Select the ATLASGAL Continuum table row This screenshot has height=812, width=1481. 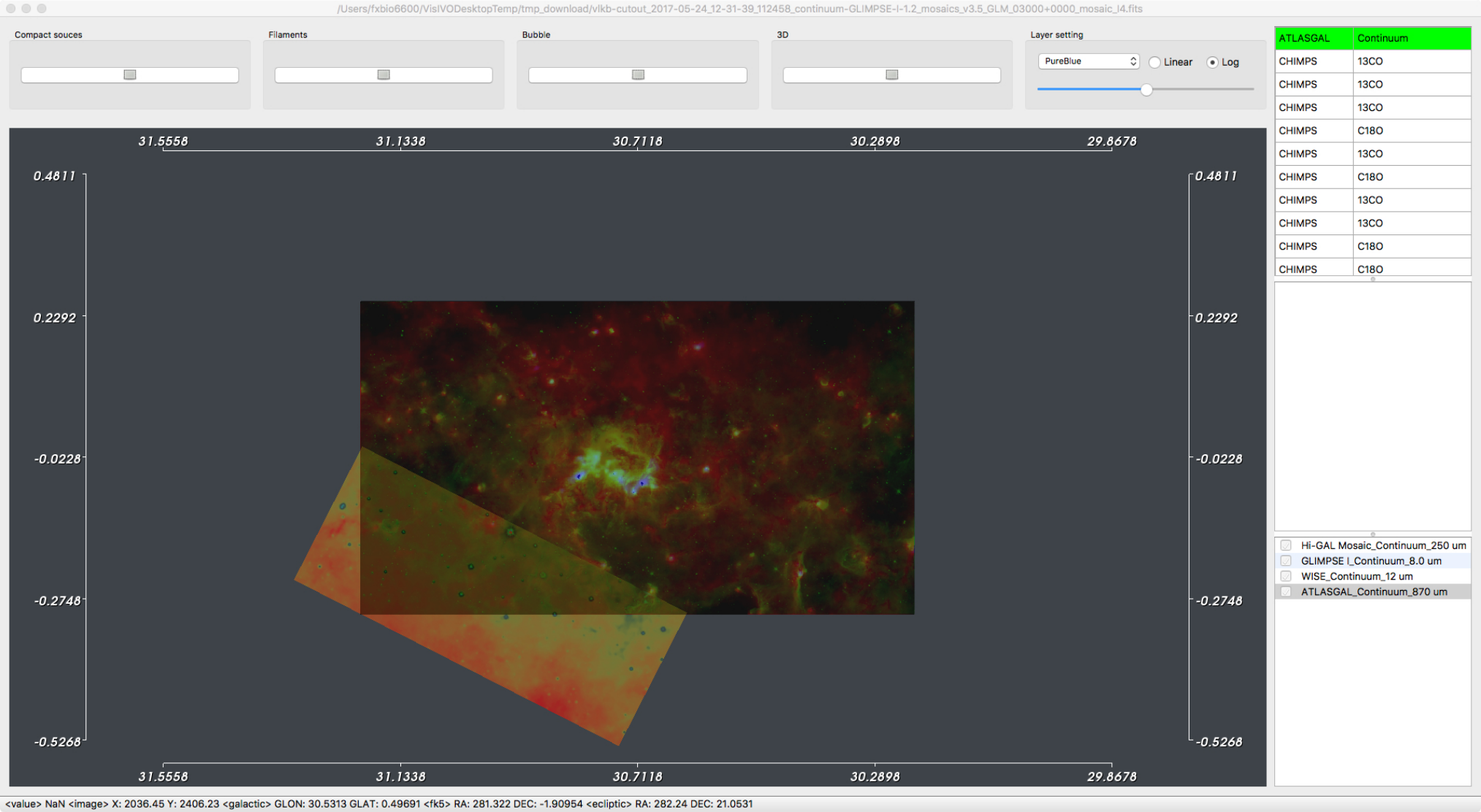click(1373, 38)
